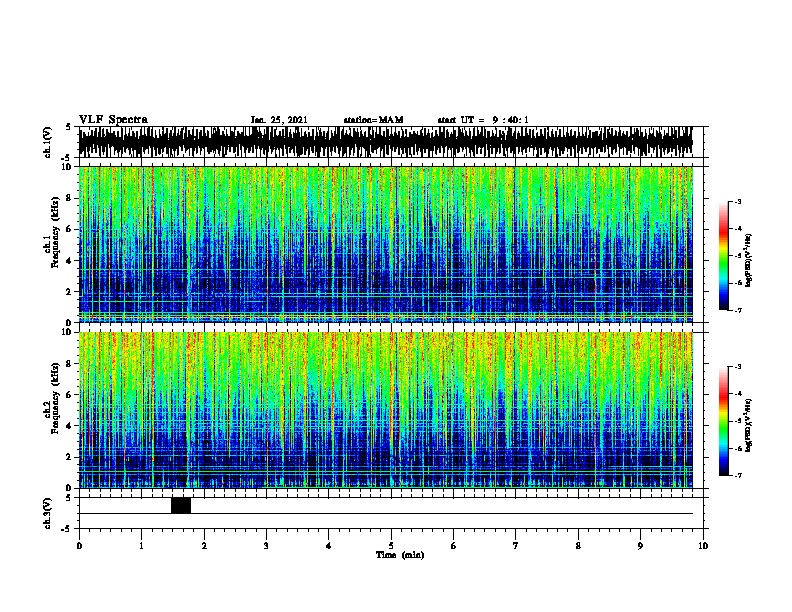Image resolution: width=792 pixels, height=612 pixels.
Task: Click the "8" kHz tick of ch.1 spectrogram
Action: pyautogui.click(x=70, y=198)
